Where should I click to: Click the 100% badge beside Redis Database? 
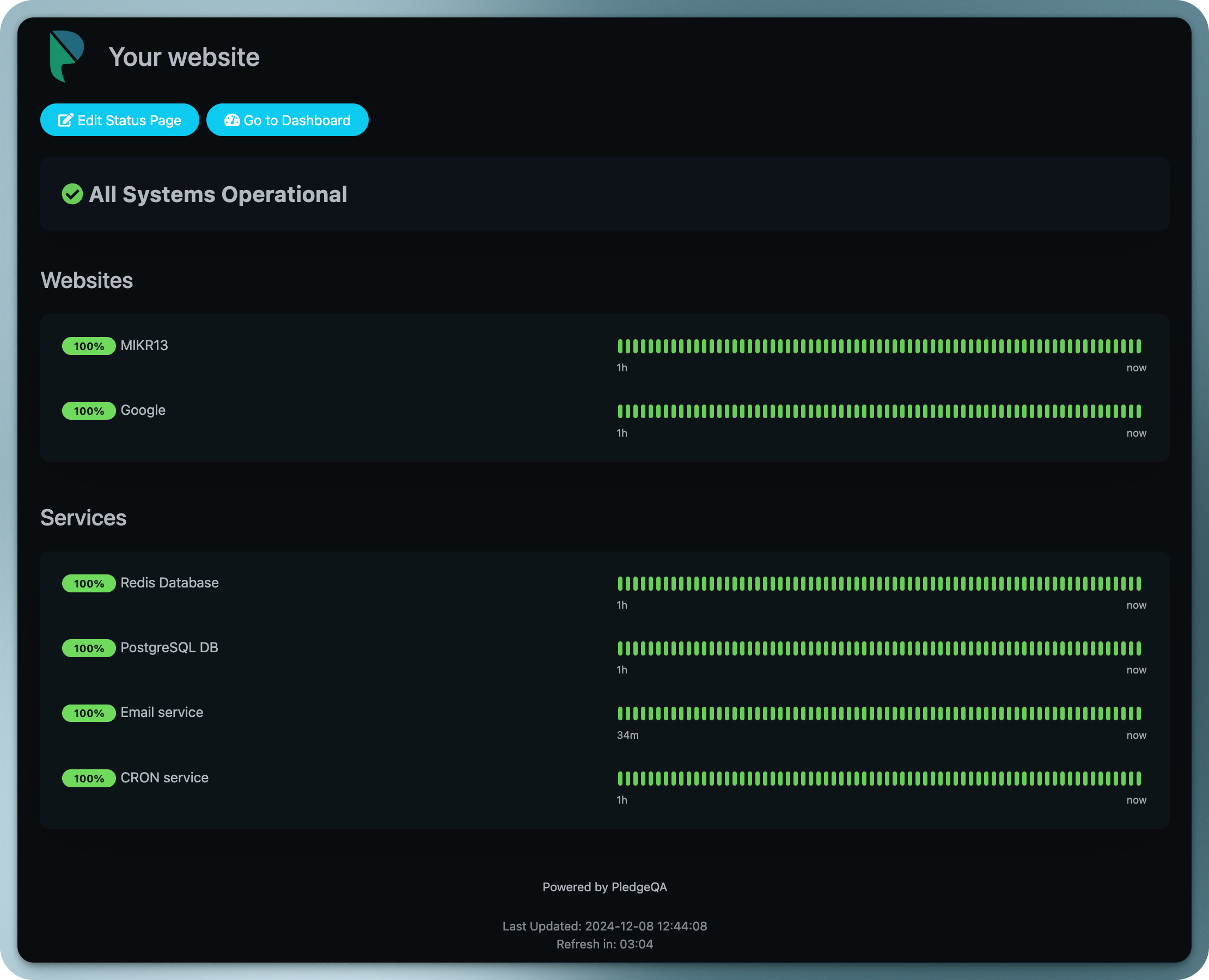click(x=89, y=584)
